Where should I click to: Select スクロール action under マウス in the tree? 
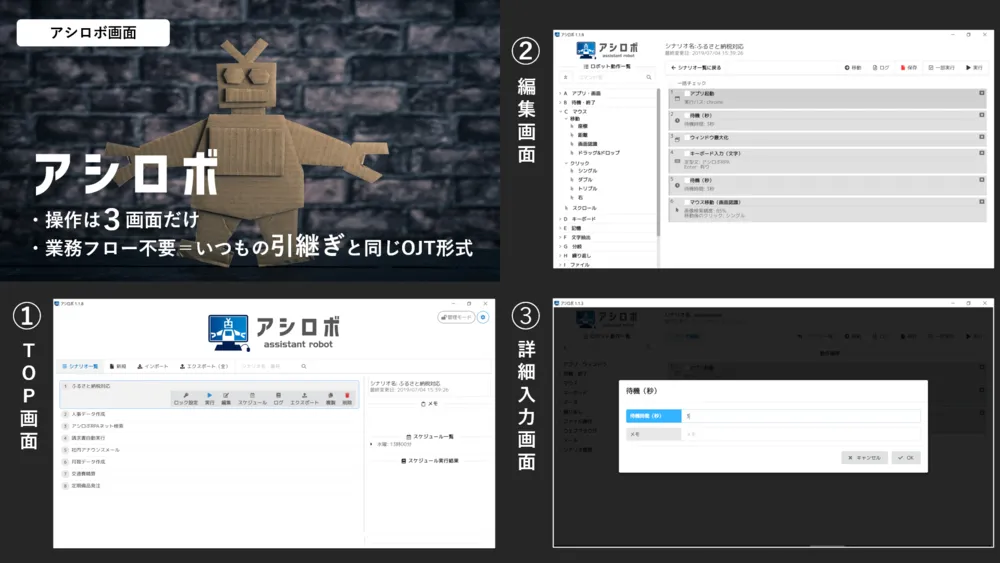pyautogui.click(x=582, y=208)
